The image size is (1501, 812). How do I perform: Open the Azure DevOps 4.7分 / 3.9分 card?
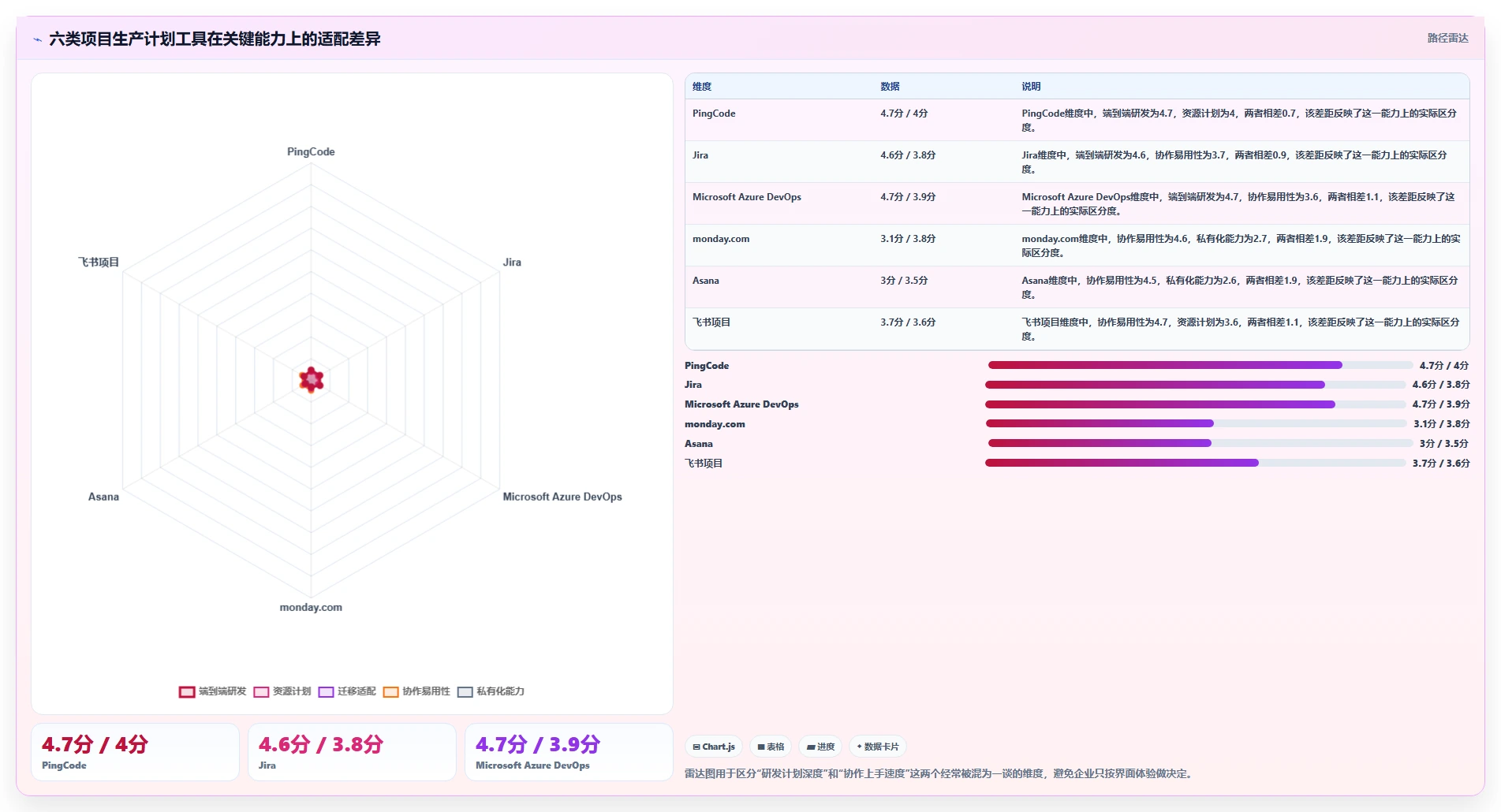pyautogui.click(x=569, y=752)
